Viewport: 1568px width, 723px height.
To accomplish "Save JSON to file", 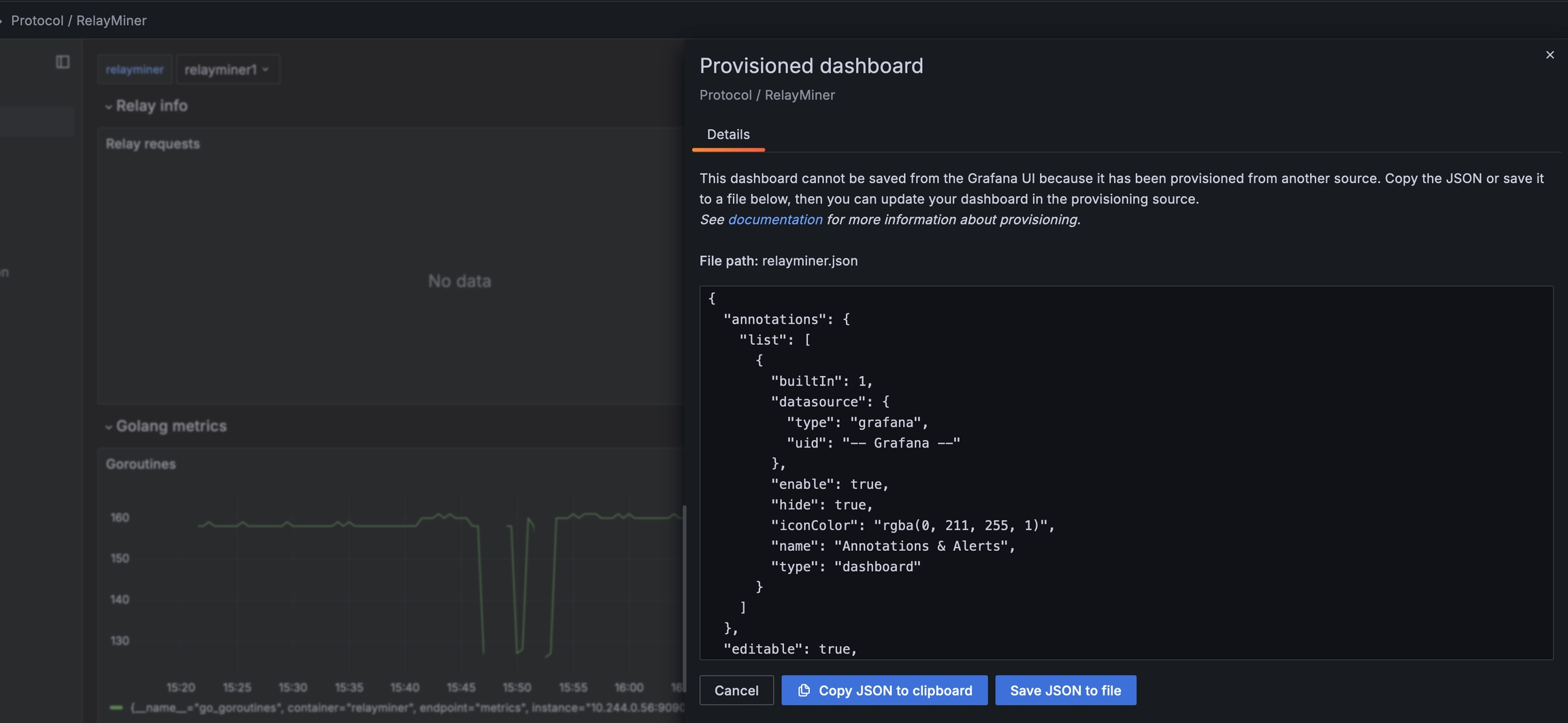I will [x=1065, y=690].
